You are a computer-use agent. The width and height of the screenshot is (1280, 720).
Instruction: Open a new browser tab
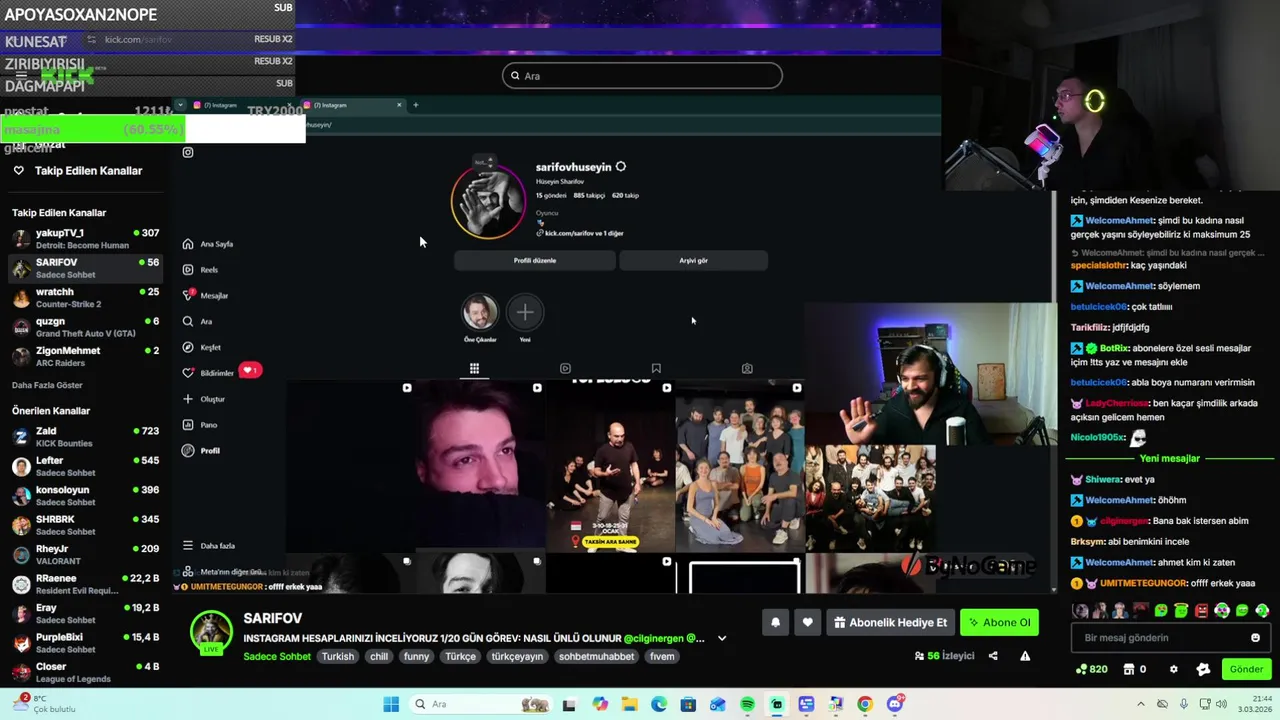click(416, 105)
